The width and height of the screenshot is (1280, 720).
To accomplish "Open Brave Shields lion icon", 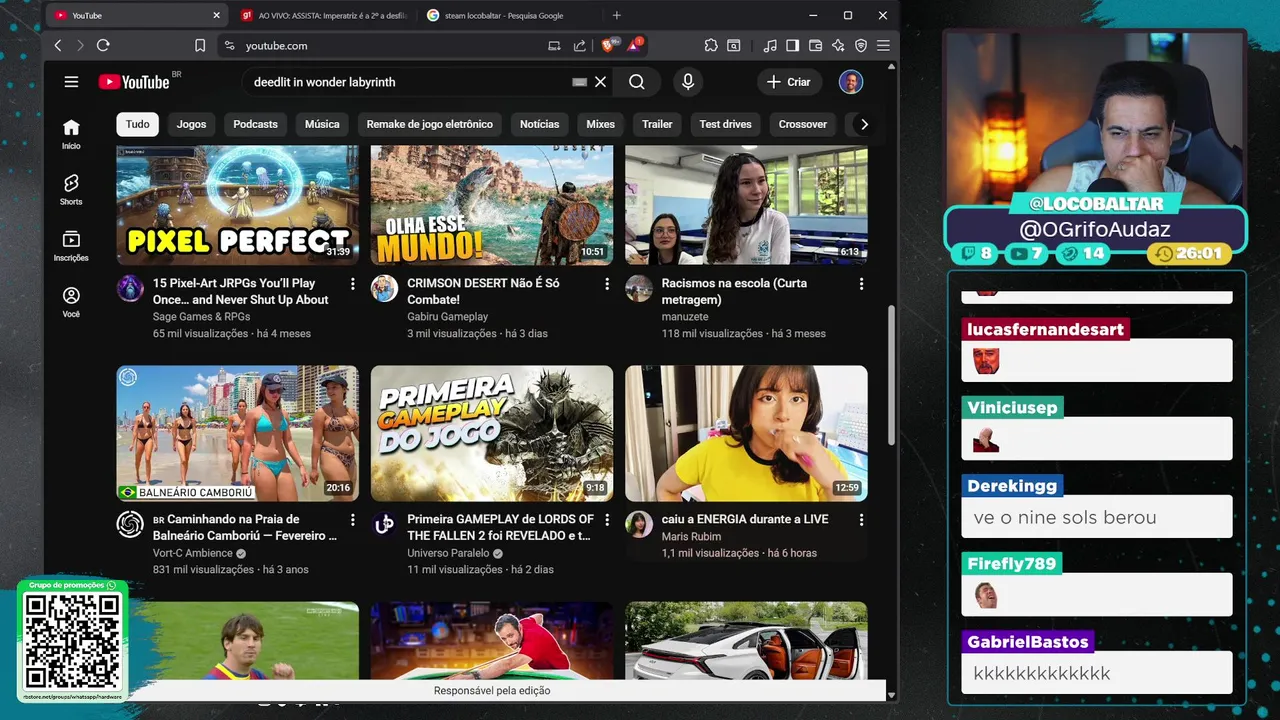I will (x=607, y=45).
